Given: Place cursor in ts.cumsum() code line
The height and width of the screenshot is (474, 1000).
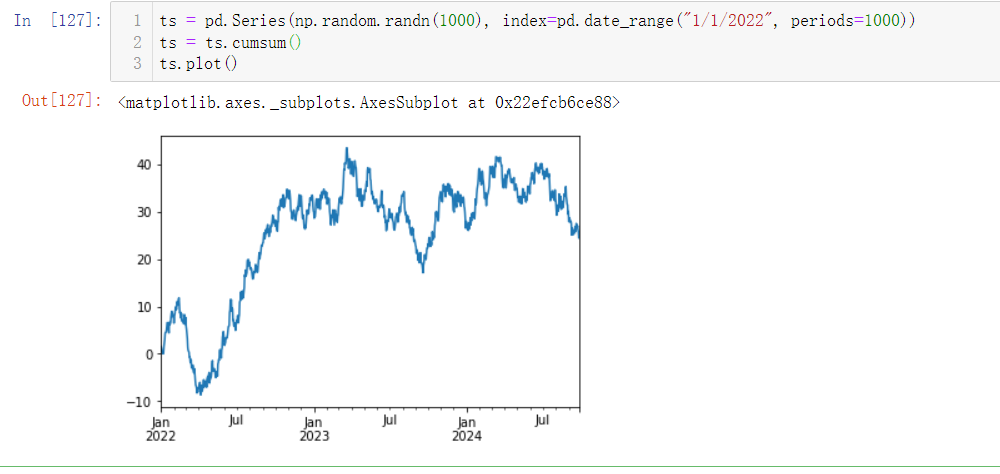Looking at the screenshot, I should [x=230, y=43].
